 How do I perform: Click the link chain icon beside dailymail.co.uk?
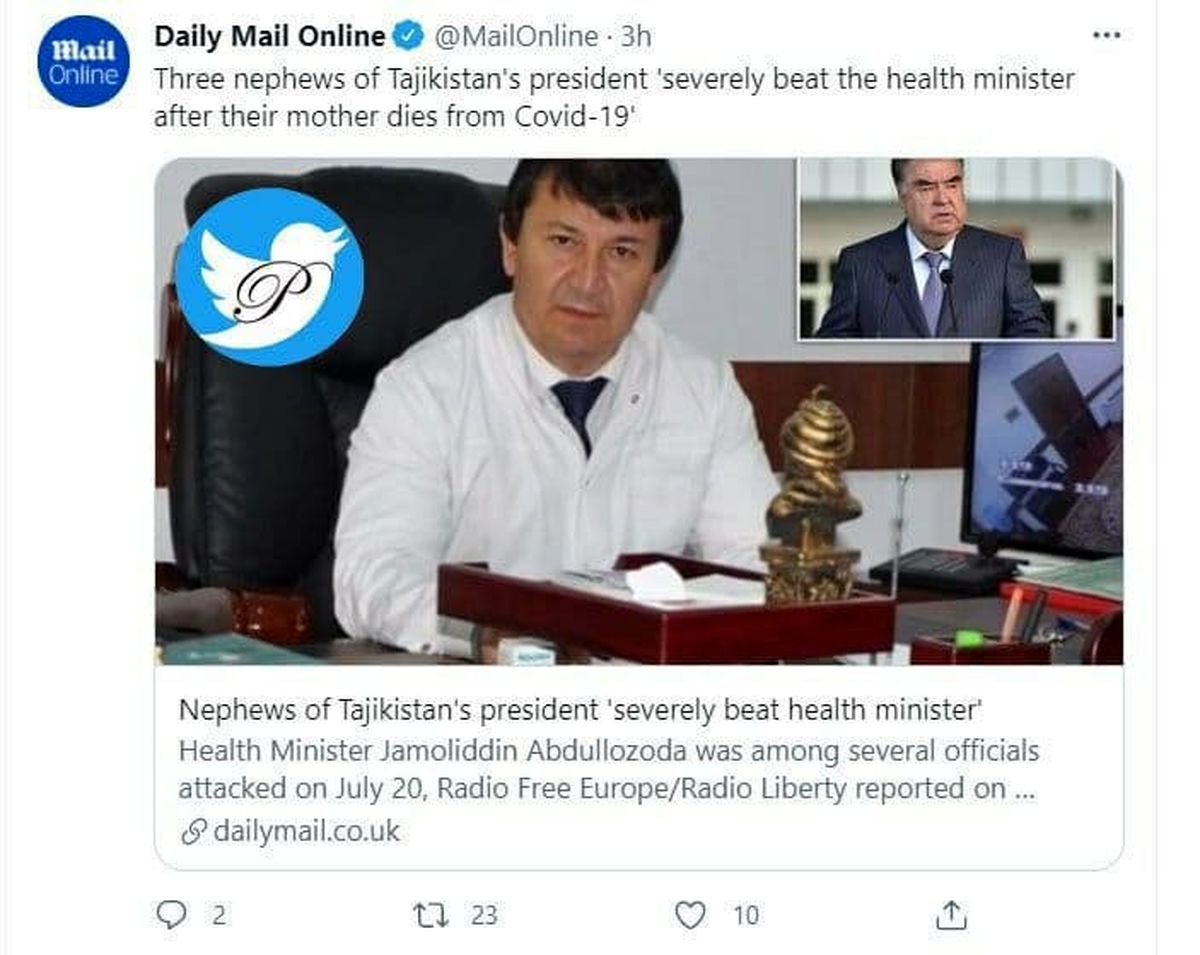point(193,831)
